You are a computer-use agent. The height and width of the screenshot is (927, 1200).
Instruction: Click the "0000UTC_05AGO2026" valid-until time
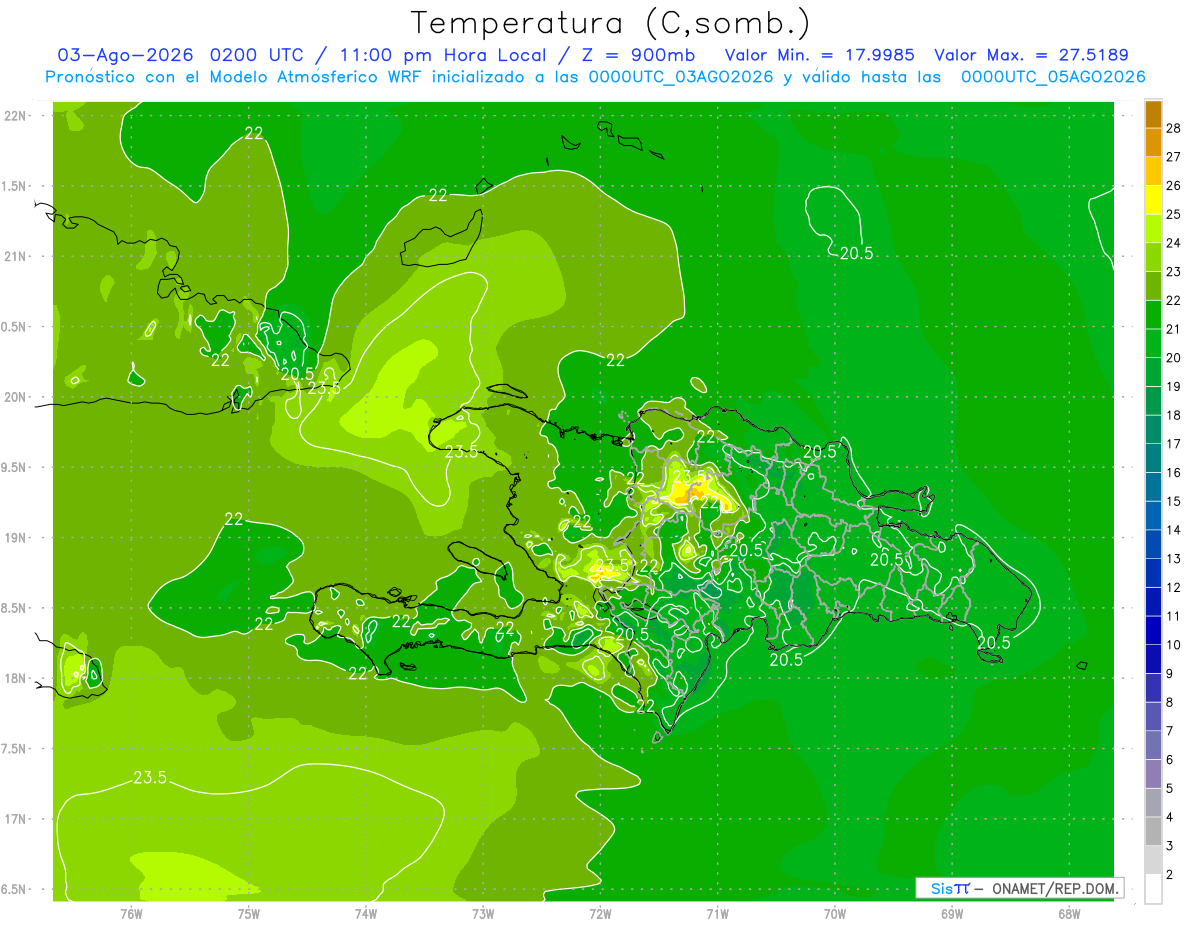(x=1052, y=77)
